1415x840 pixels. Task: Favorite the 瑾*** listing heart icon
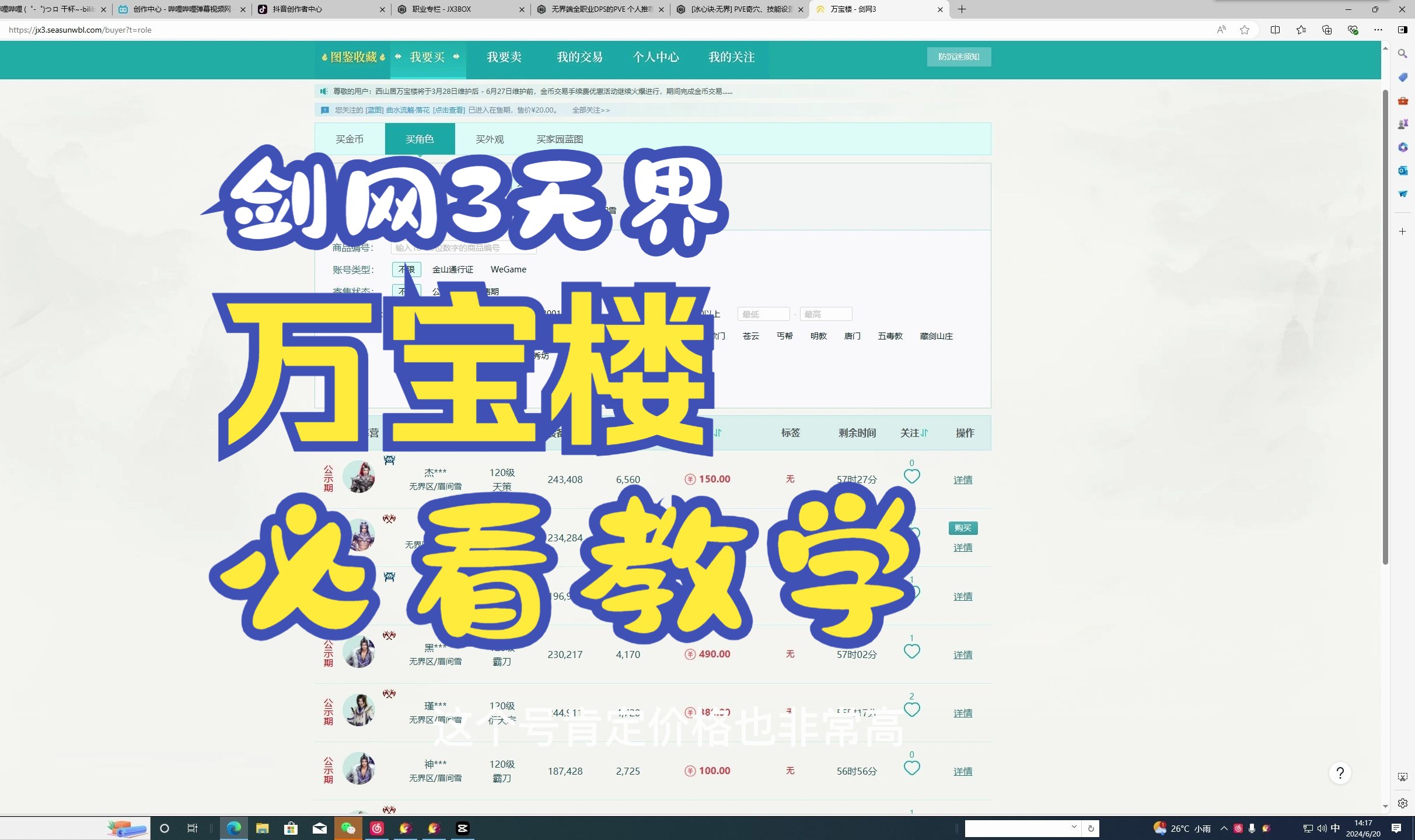[x=911, y=709]
